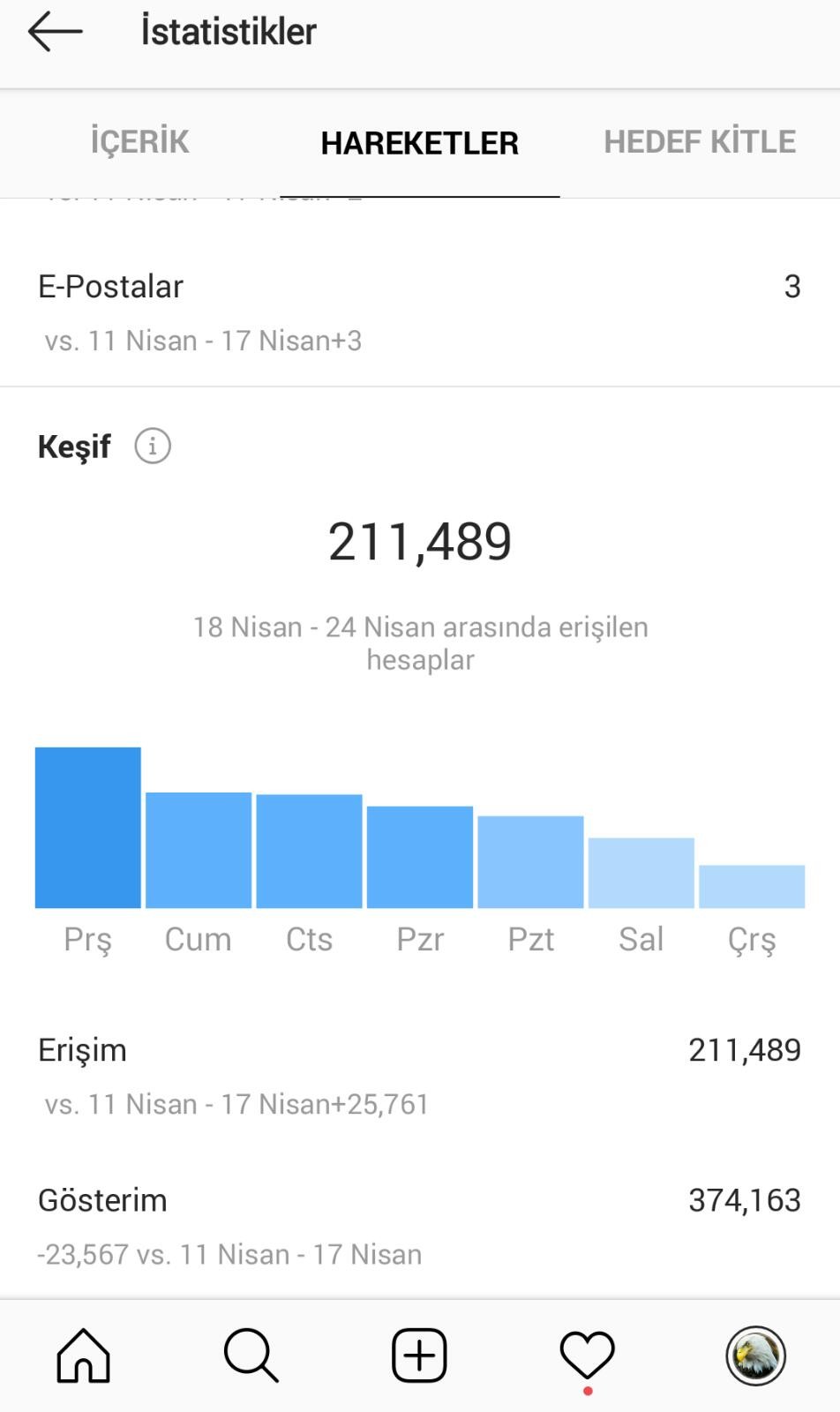The height and width of the screenshot is (1412, 840).
Task: Tap the Pzr chart bar
Action: point(420,857)
